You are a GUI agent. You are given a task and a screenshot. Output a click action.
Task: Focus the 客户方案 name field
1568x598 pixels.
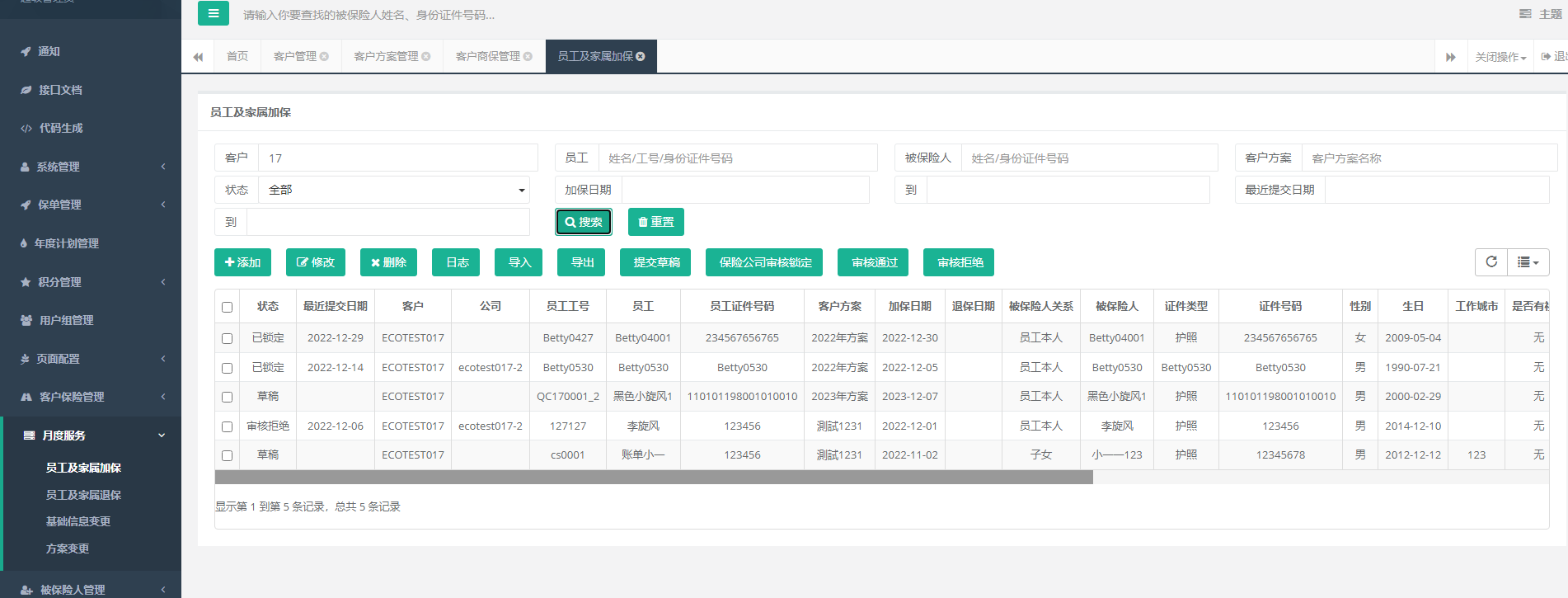[1430, 158]
